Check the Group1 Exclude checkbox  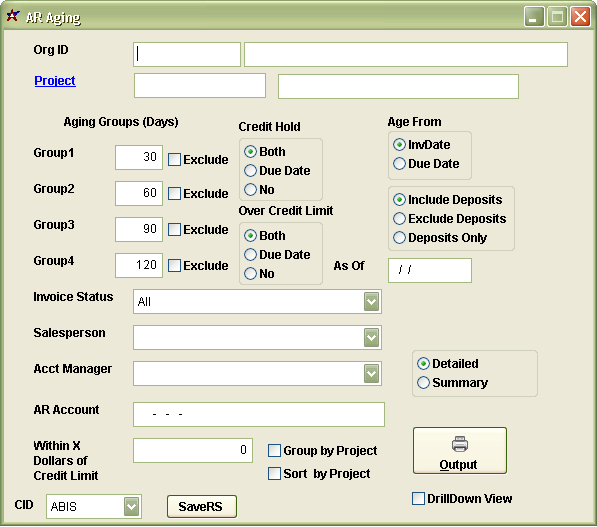(x=174, y=159)
